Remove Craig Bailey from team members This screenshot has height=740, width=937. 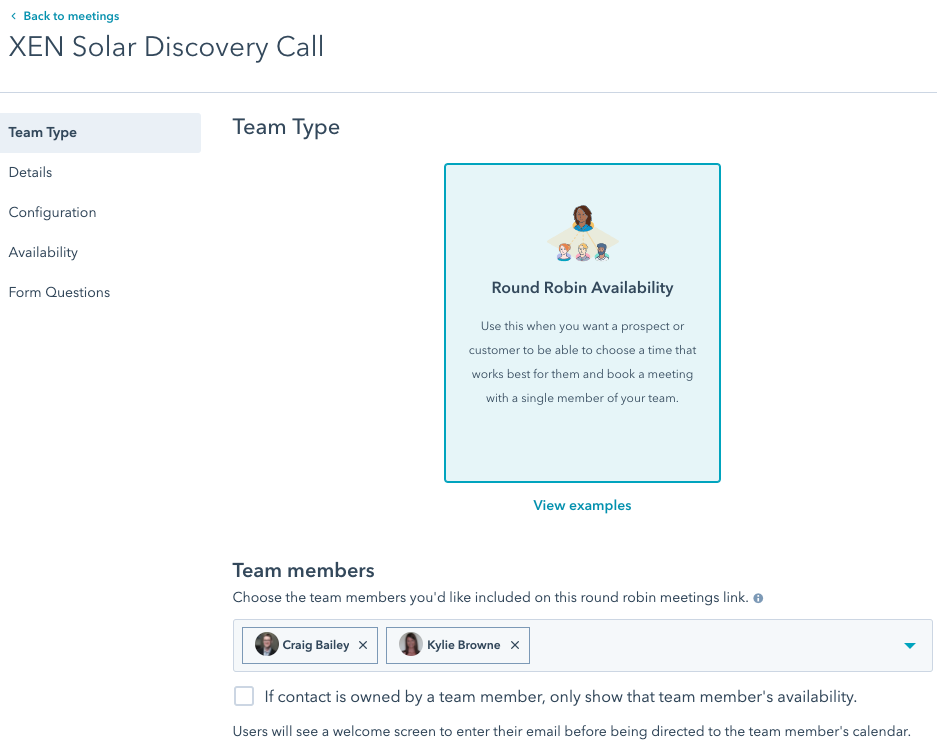[363, 646]
